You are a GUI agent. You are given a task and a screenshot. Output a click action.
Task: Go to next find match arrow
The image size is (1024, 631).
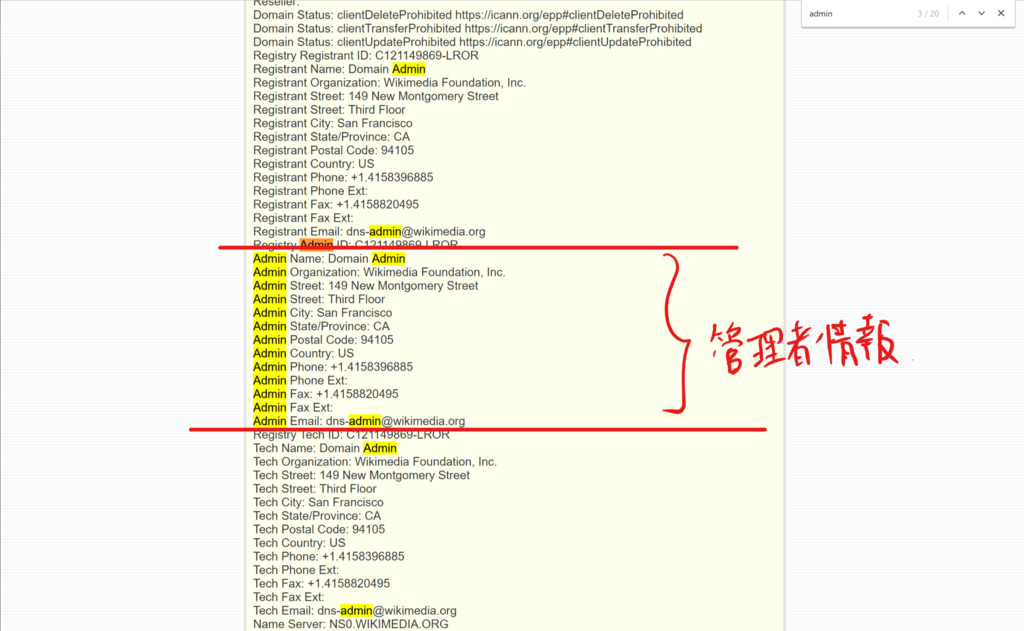tap(981, 13)
